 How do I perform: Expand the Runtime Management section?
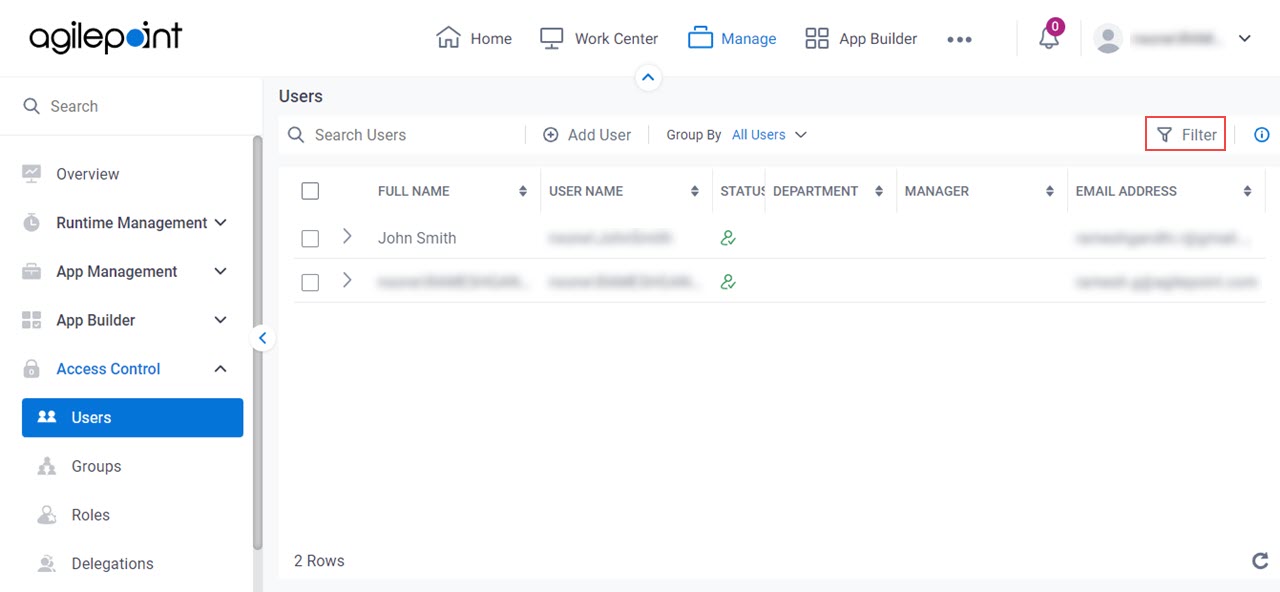(x=221, y=223)
